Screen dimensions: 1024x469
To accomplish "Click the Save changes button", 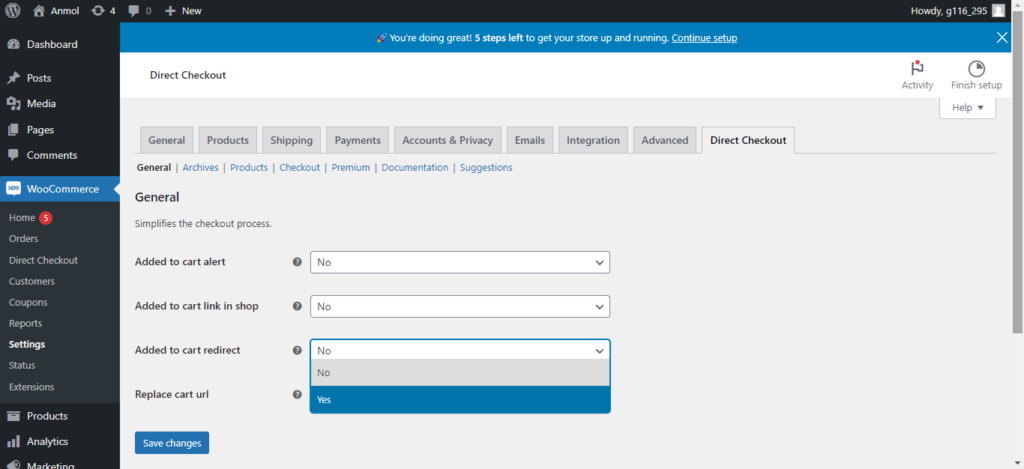I will click(x=172, y=443).
